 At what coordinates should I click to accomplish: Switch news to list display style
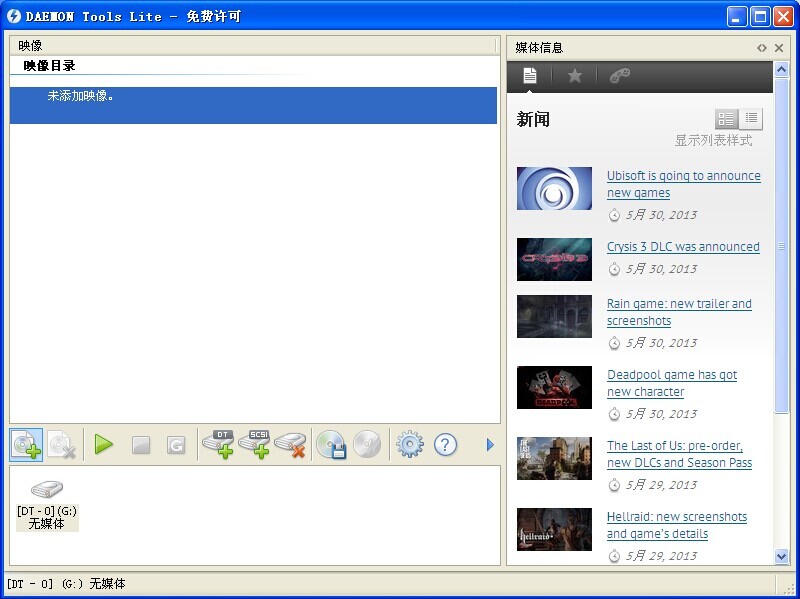point(753,118)
